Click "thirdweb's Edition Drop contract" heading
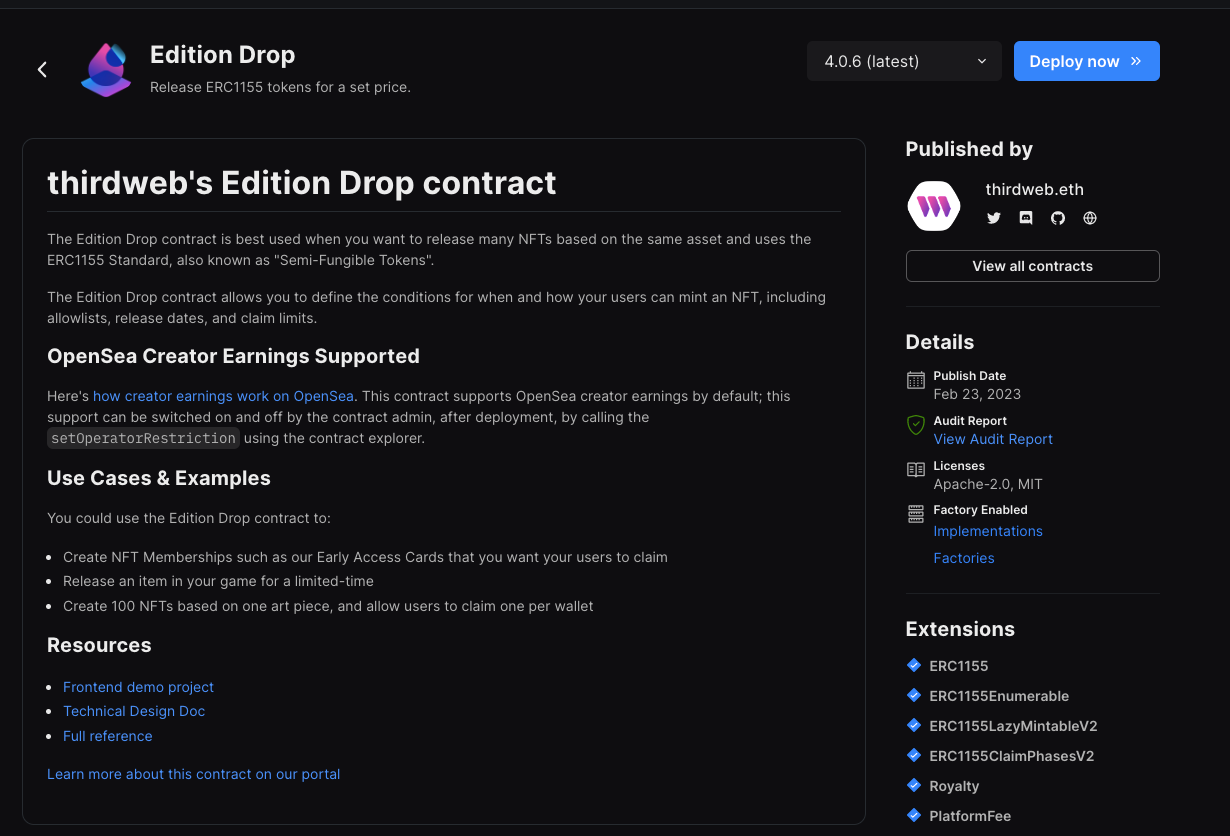This screenshot has height=836, width=1230. coord(302,183)
